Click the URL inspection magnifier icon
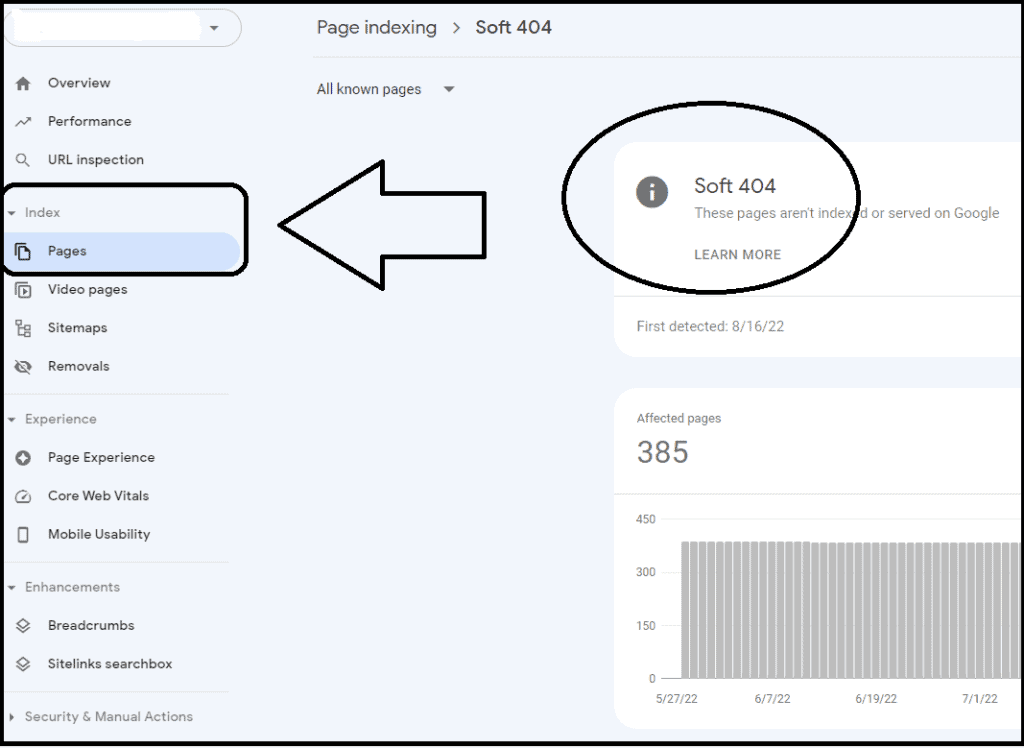 click(x=23, y=160)
